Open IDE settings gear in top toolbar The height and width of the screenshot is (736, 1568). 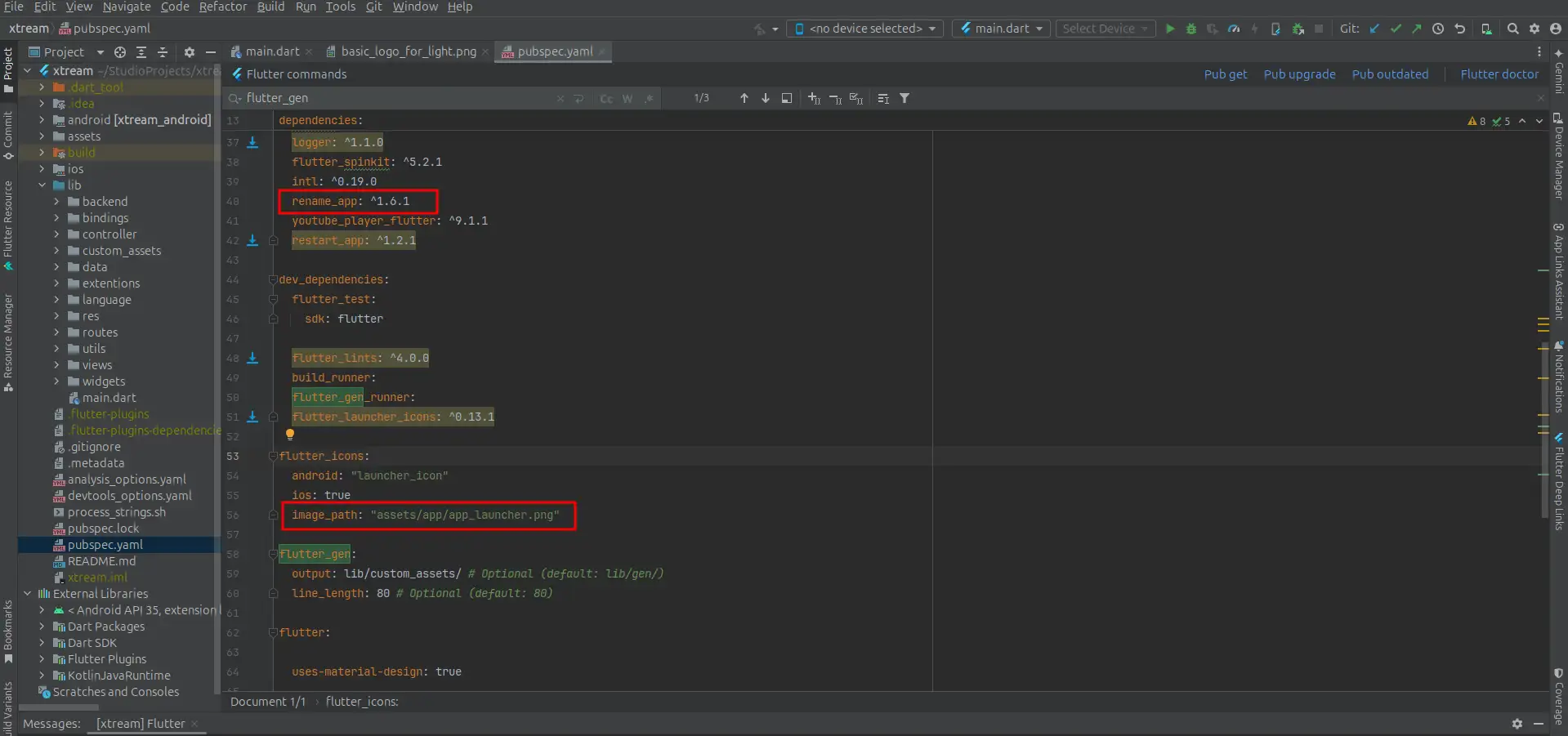pyautogui.click(x=1534, y=29)
